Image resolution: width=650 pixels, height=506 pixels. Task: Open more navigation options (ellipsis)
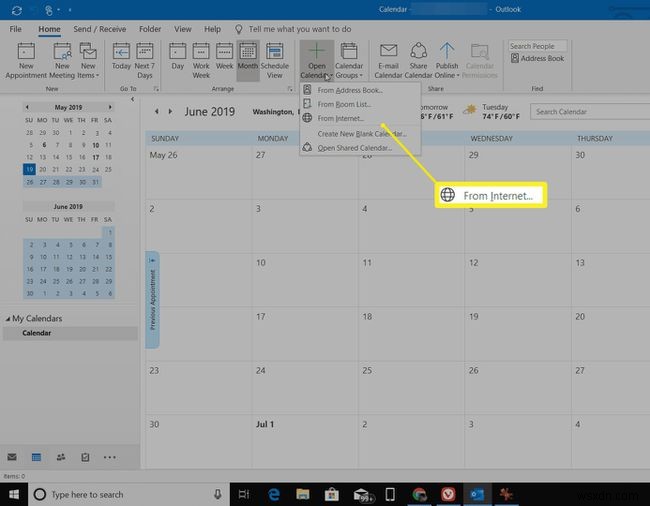(x=109, y=457)
